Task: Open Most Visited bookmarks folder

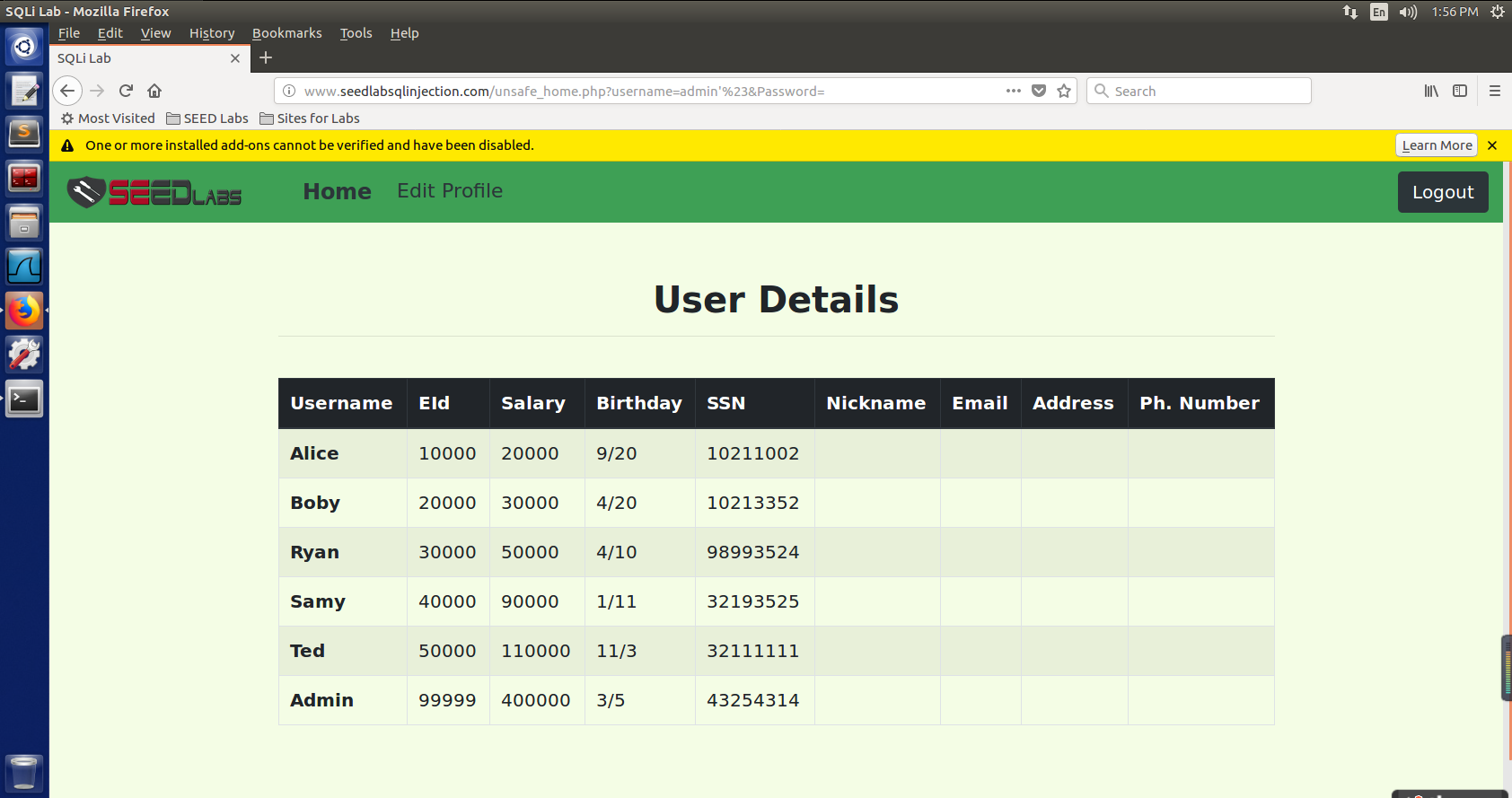Action: pyautogui.click(x=108, y=118)
